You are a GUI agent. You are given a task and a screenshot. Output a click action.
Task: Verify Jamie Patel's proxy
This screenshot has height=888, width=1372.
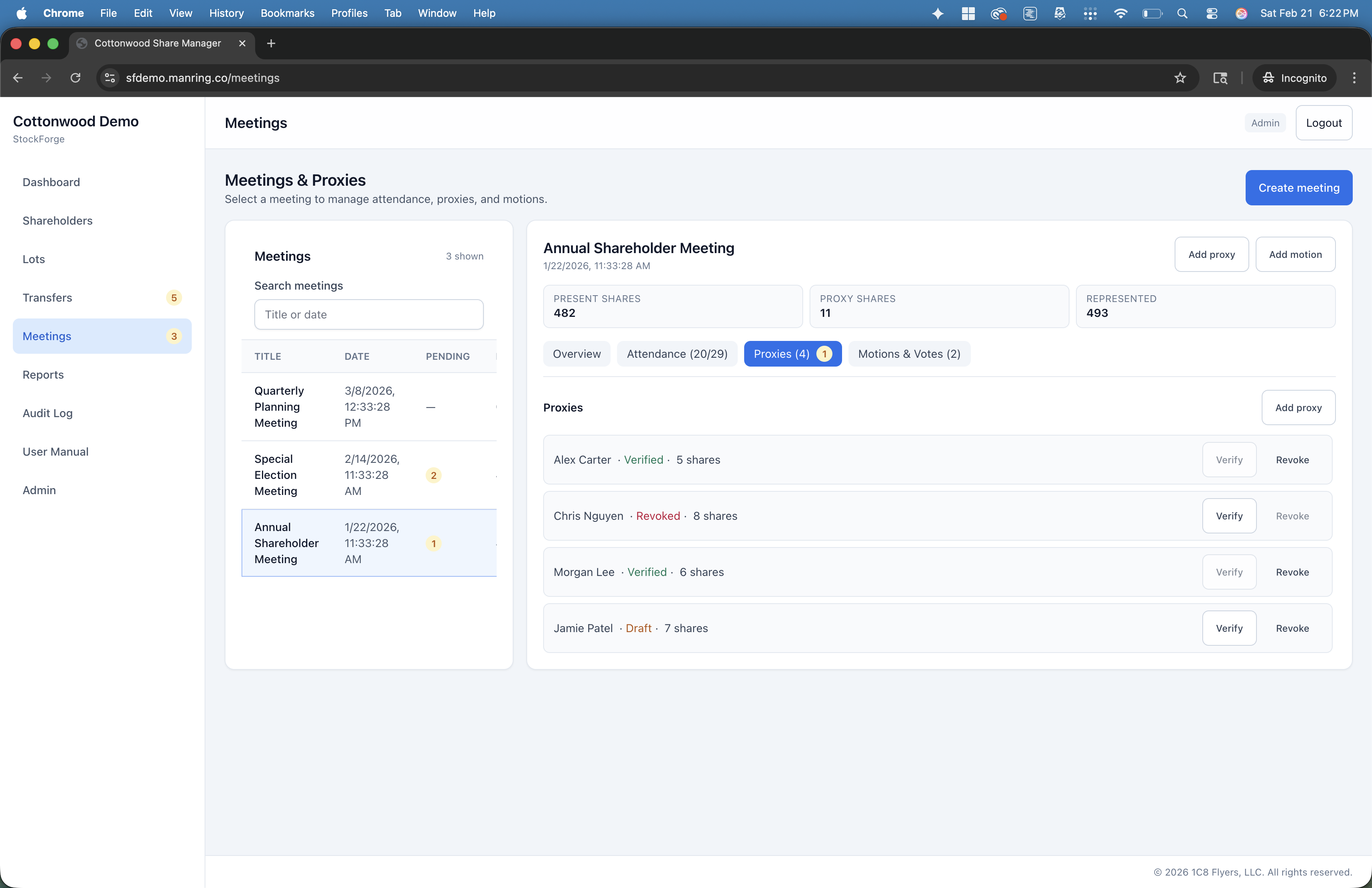tap(1229, 628)
